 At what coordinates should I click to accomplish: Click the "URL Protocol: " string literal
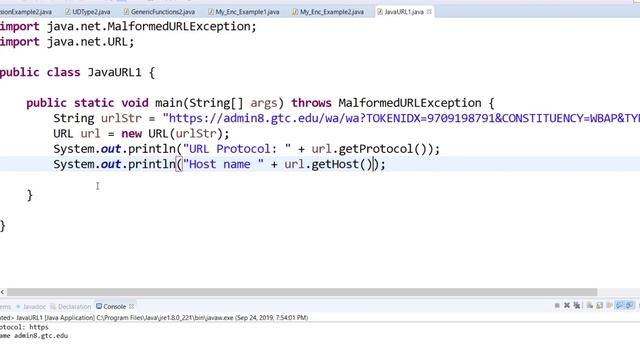click(237, 149)
